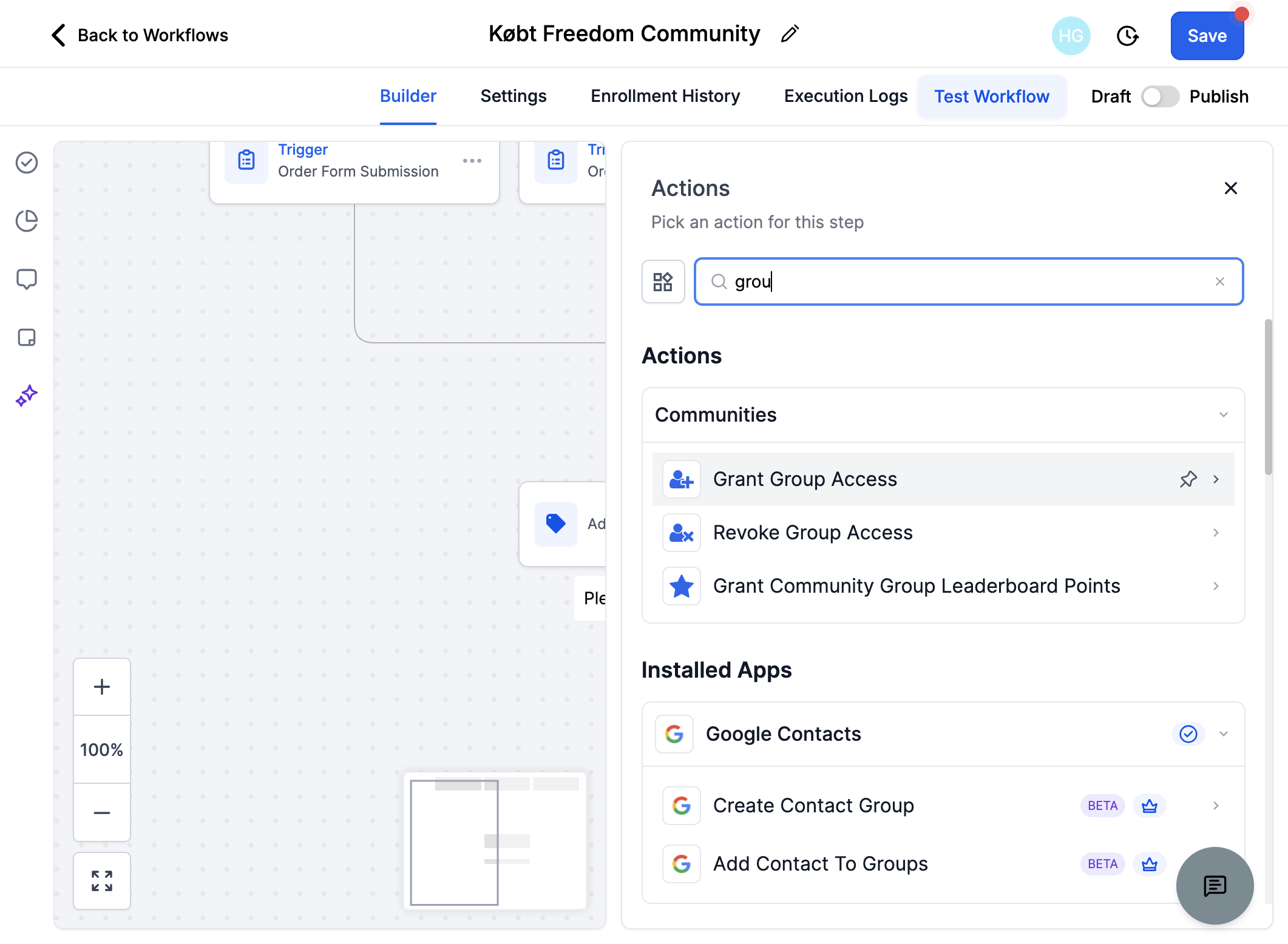
Task: Open the comment bubble sidebar icon
Action: (x=27, y=279)
